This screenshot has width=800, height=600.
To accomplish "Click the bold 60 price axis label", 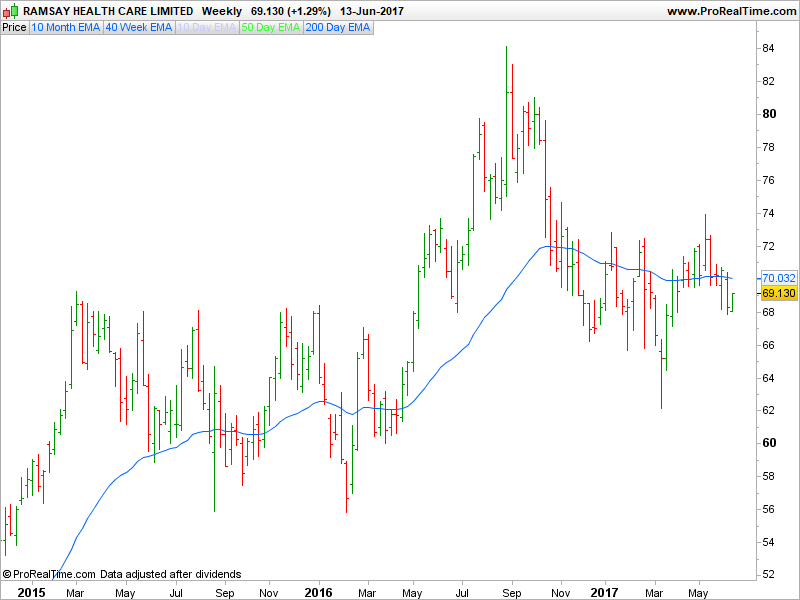I will tap(769, 443).
